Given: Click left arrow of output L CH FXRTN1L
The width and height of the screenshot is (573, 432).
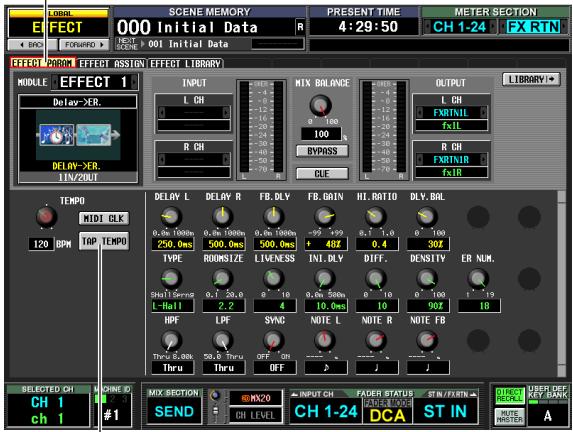Looking at the screenshot, I should click(419, 113).
